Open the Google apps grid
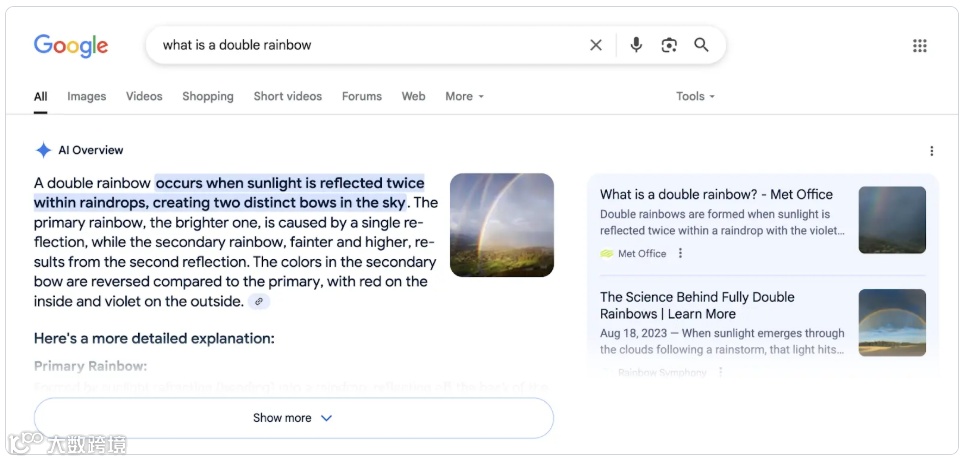This screenshot has width=966, height=462. click(920, 46)
